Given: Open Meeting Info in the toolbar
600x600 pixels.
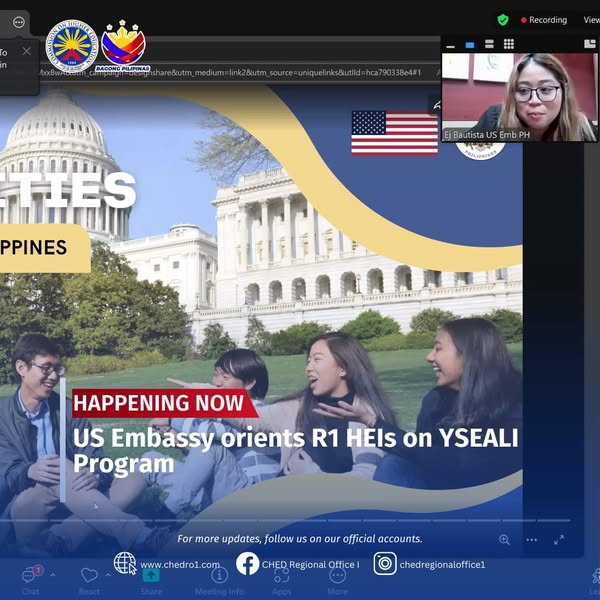Looking at the screenshot, I should point(219,579).
